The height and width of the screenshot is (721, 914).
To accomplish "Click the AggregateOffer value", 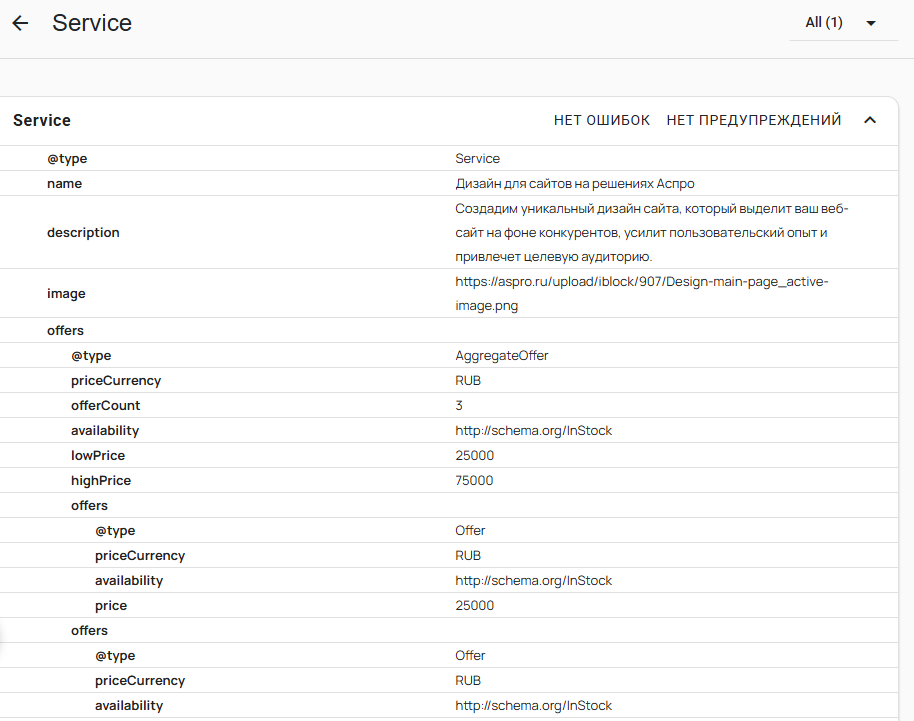I will click(500, 355).
